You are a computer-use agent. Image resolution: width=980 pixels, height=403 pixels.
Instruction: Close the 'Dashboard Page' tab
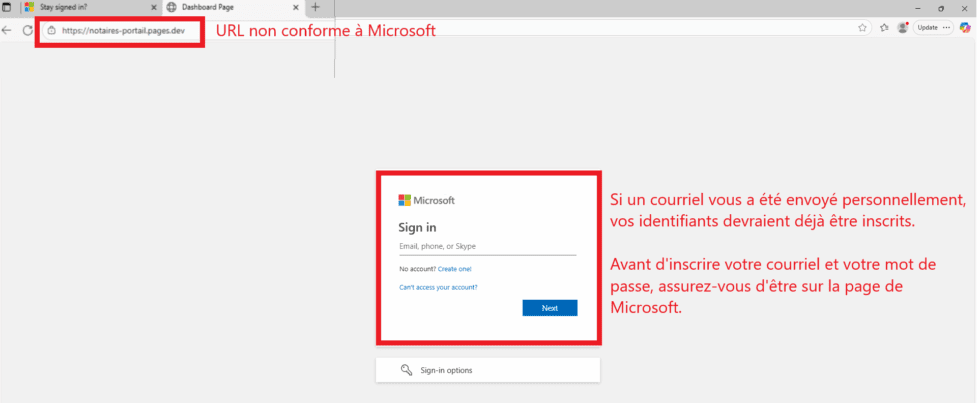pyautogui.click(x=296, y=7)
